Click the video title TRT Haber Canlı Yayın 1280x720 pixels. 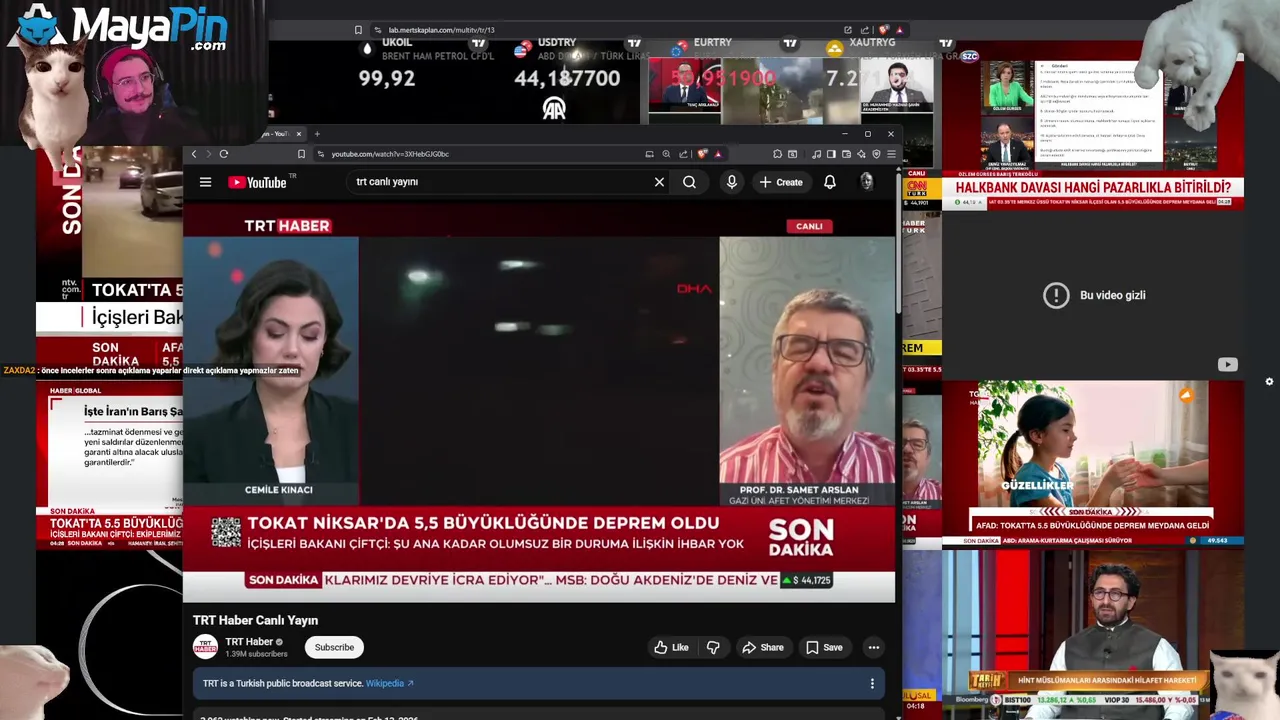point(255,620)
